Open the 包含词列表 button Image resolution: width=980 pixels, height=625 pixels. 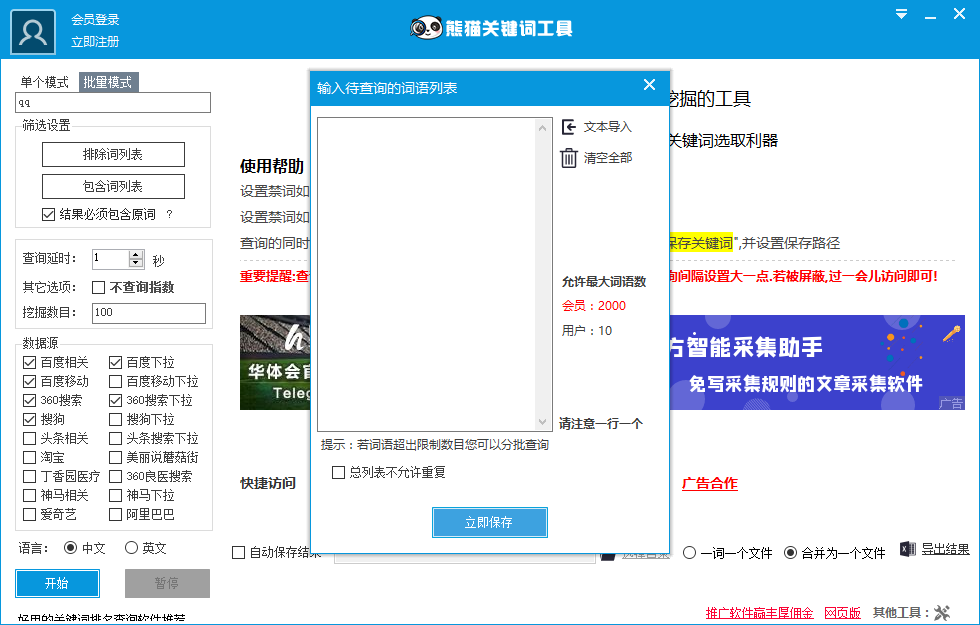(x=113, y=186)
